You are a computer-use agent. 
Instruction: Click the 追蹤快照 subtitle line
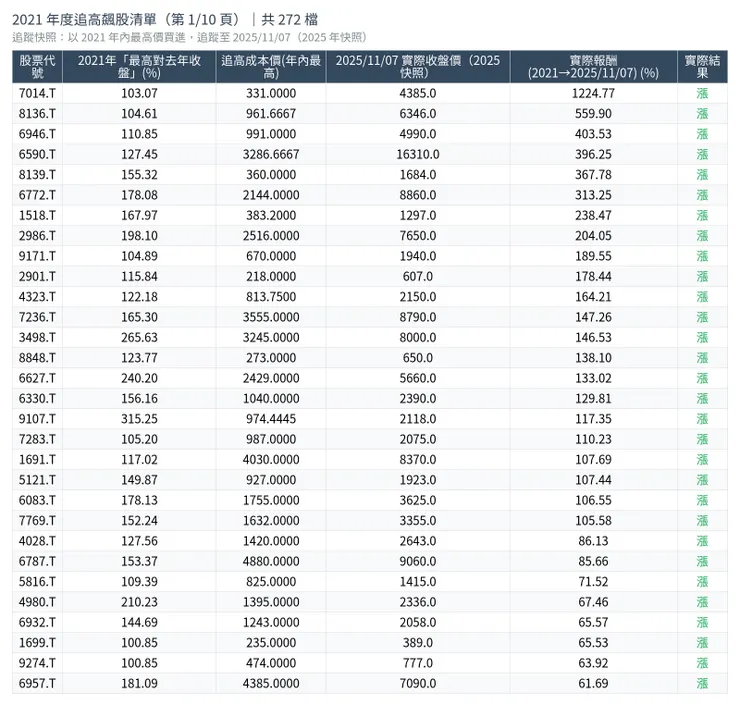tap(190, 37)
